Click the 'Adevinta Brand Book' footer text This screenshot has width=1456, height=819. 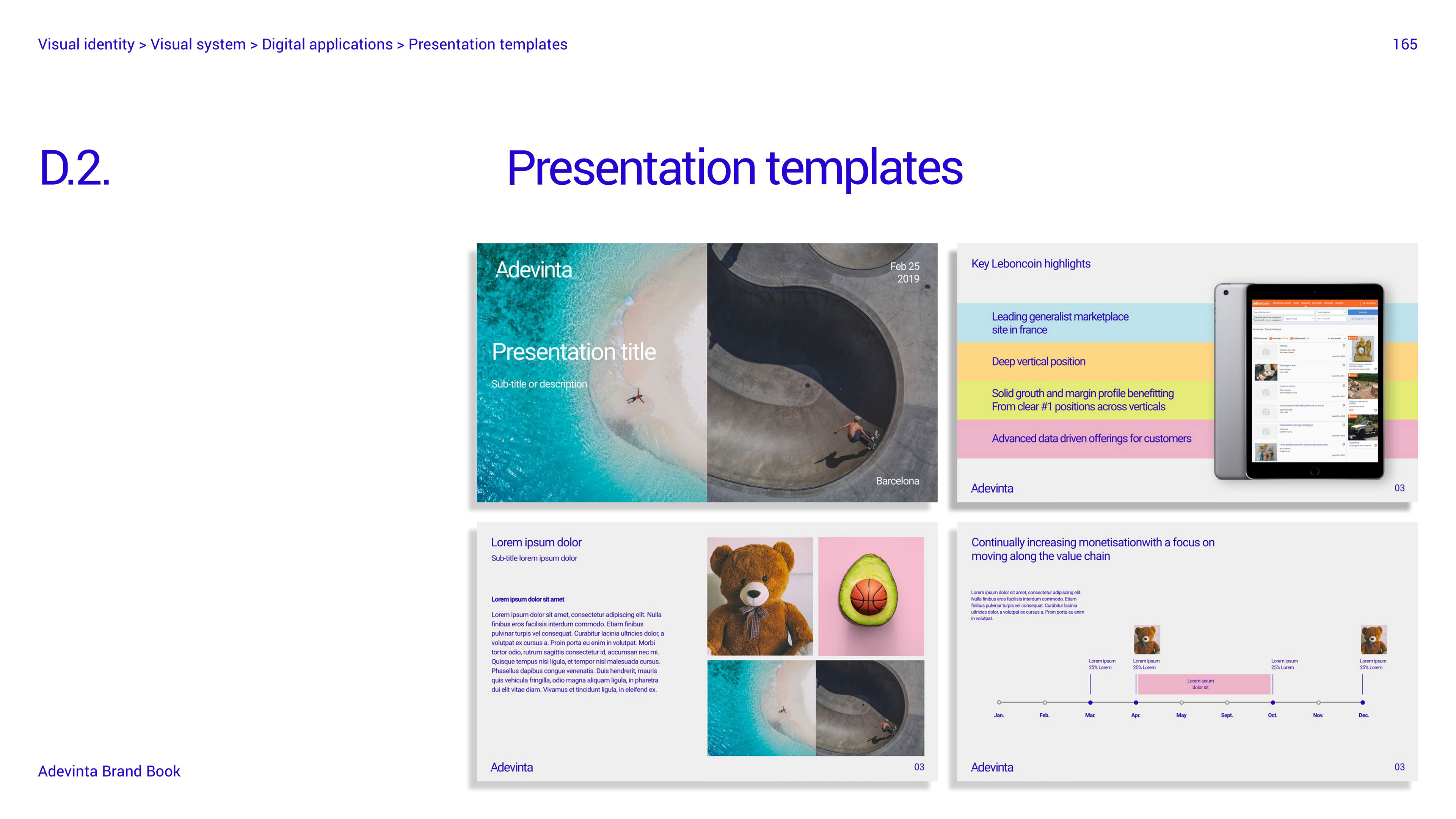pos(109,770)
